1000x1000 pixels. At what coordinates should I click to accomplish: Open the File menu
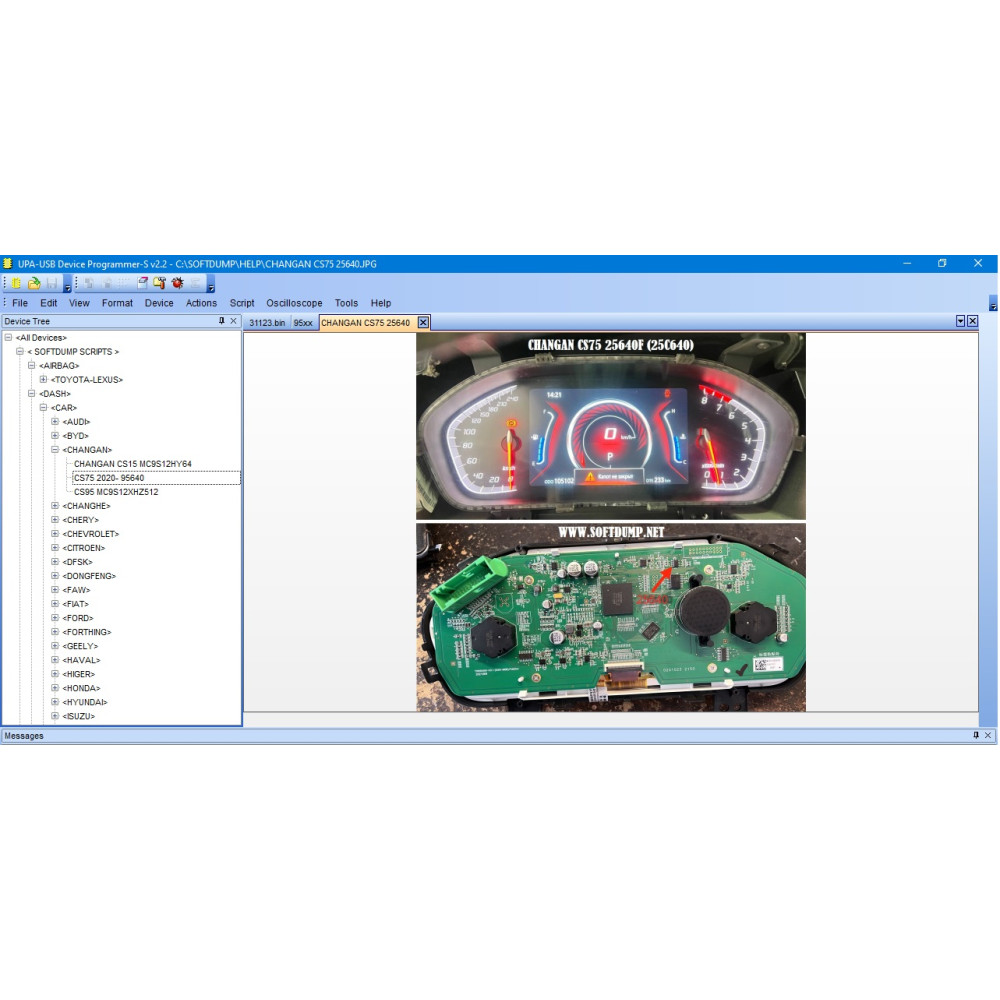[20, 304]
